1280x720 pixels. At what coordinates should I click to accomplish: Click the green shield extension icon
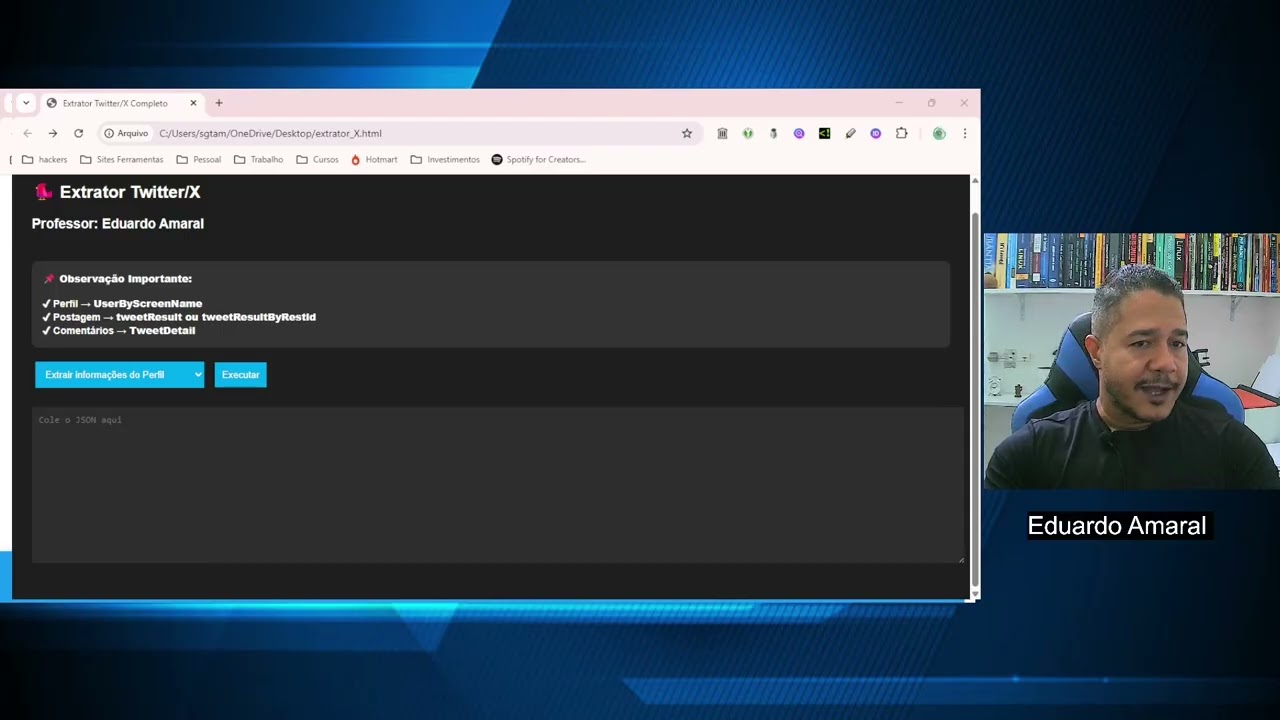point(747,133)
